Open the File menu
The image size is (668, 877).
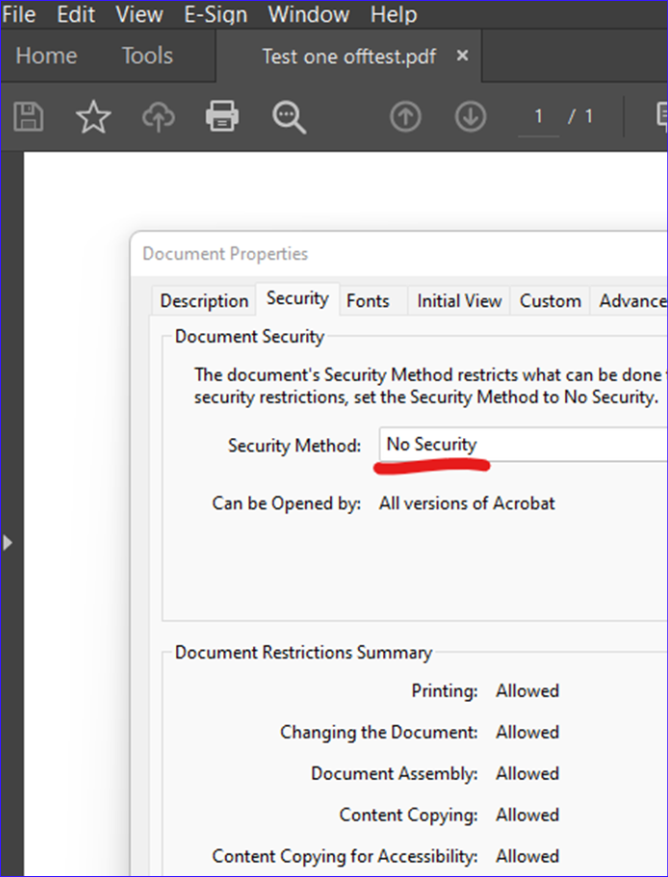18,14
